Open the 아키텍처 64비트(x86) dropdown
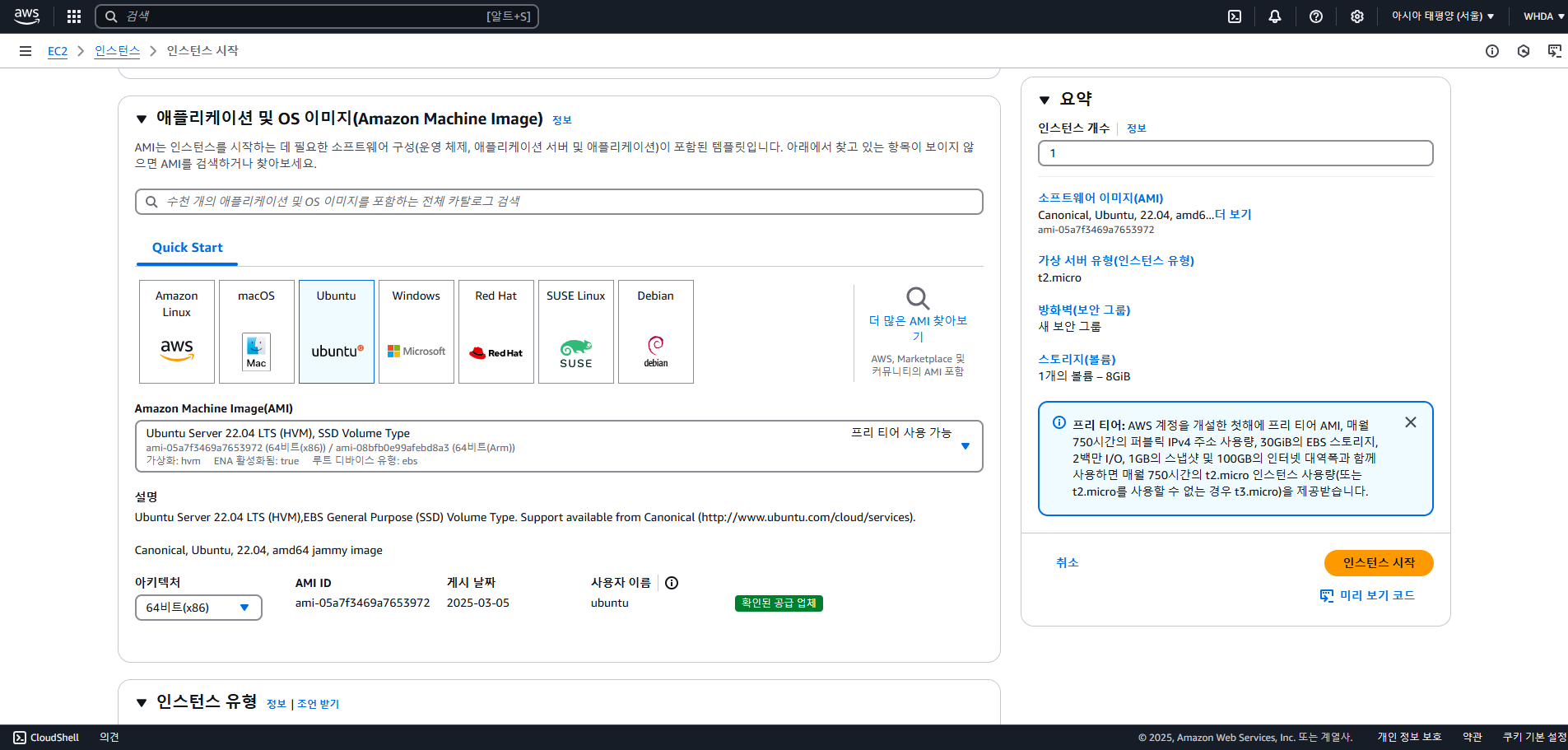This screenshot has height=750, width=1568. pyautogui.click(x=198, y=608)
